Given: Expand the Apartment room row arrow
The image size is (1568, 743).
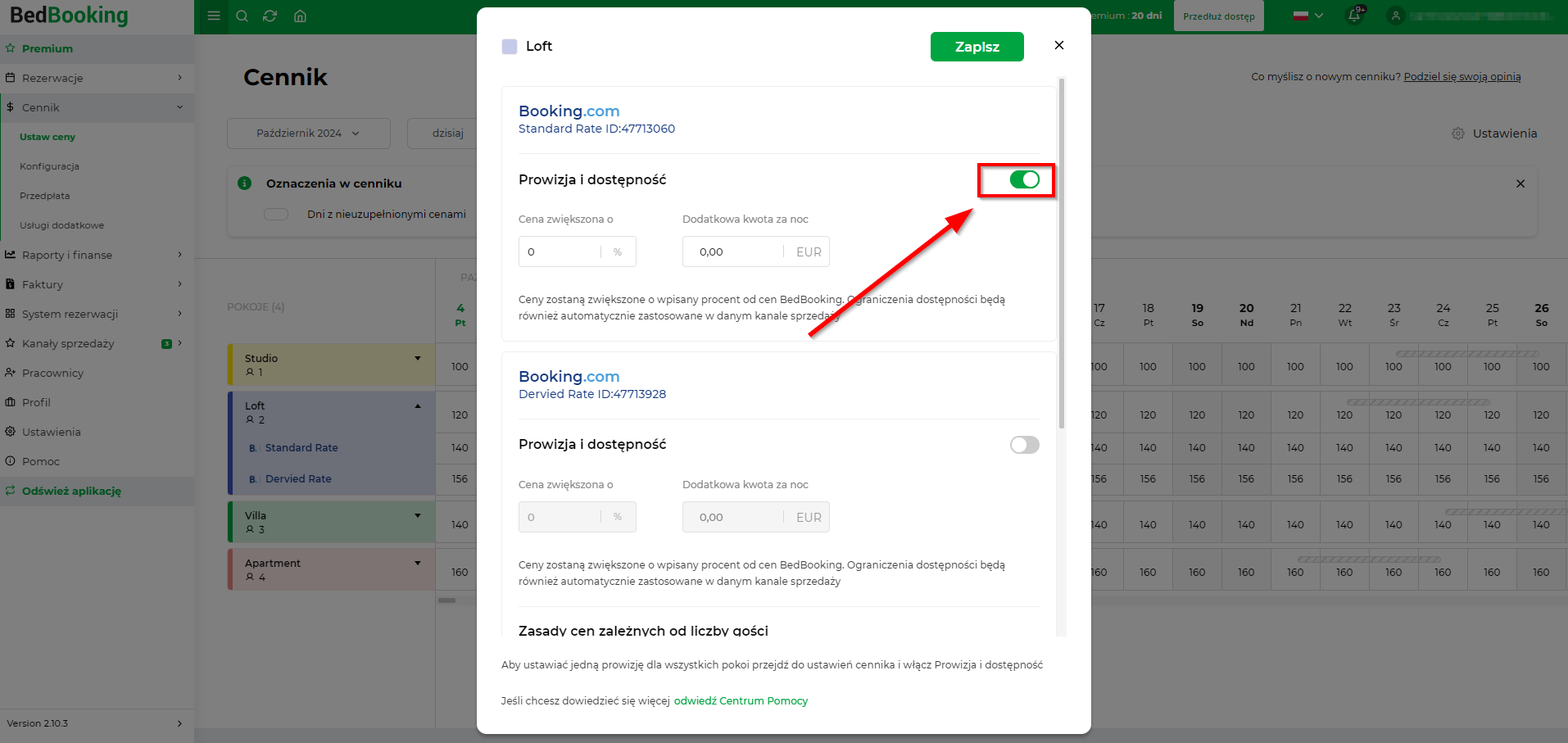Looking at the screenshot, I should click(418, 563).
